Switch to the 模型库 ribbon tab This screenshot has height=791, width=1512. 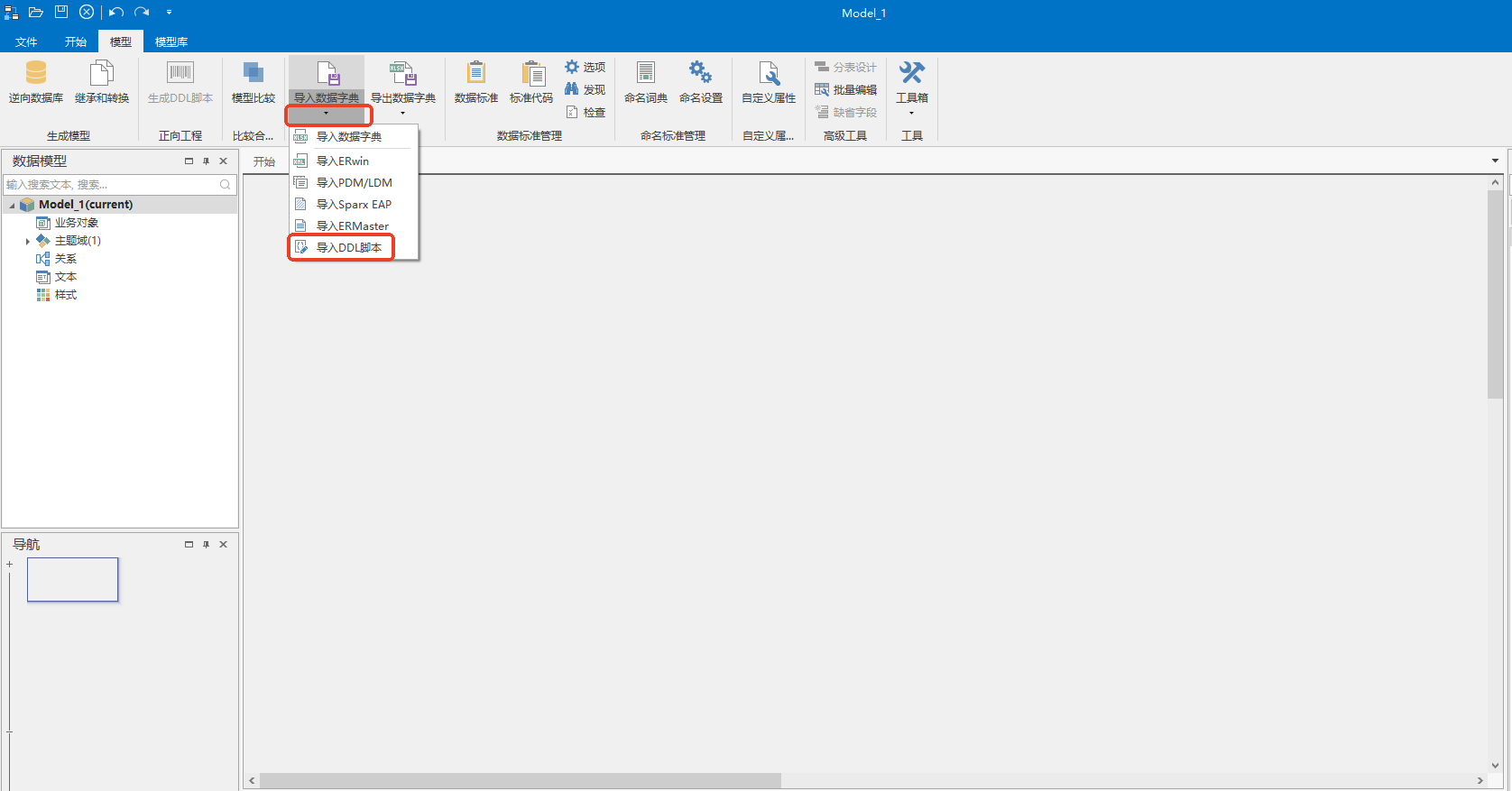coord(171,41)
